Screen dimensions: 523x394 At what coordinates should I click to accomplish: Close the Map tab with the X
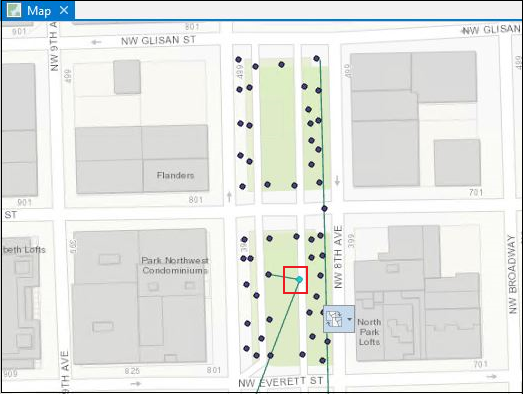click(x=64, y=10)
